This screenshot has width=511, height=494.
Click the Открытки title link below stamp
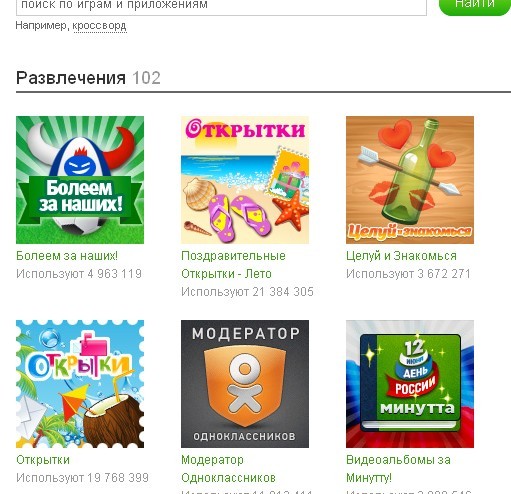point(43,460)
